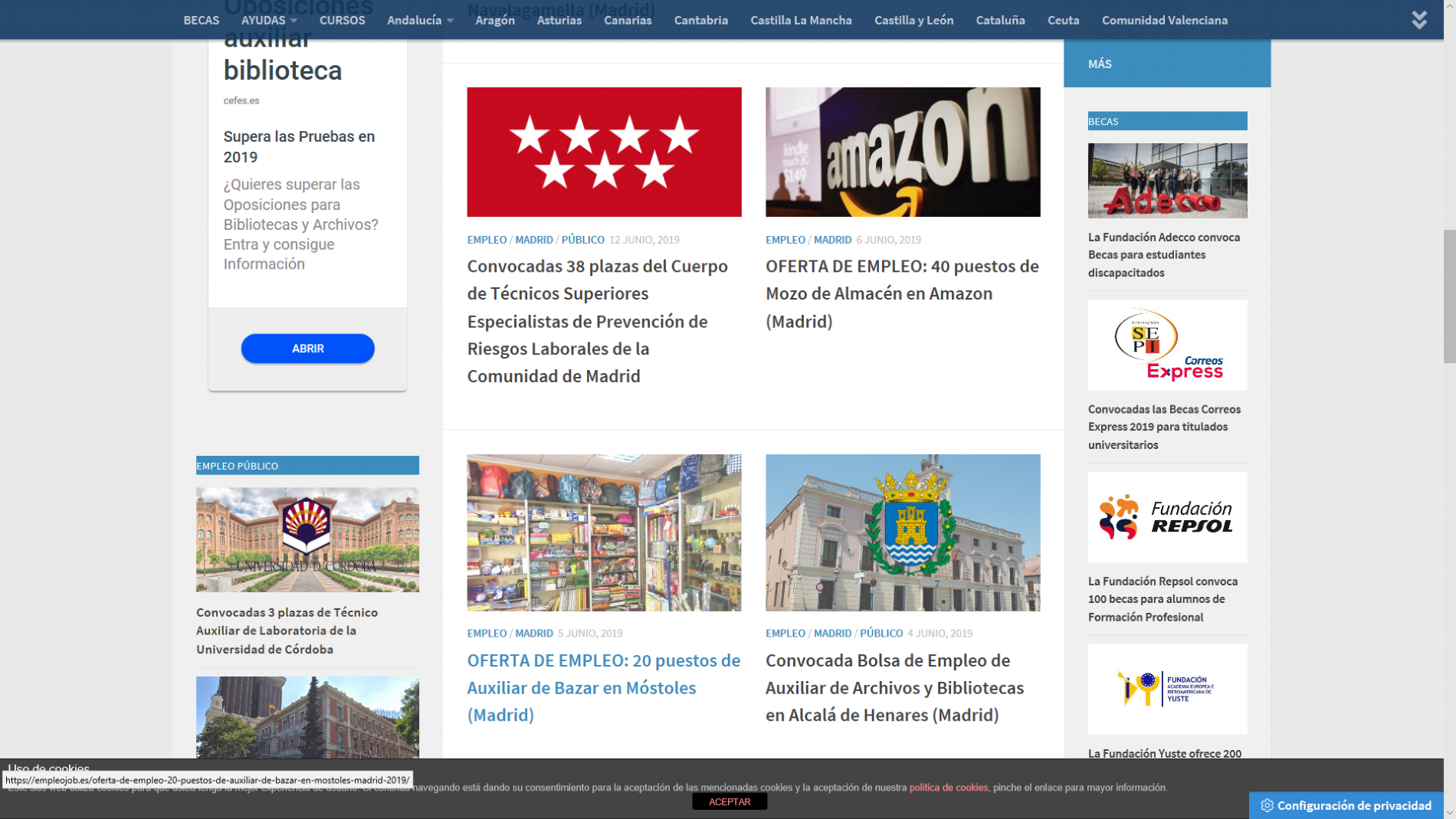The height and width of the screenshot is (819, 1456).
Task: Click the cefes.es ad source text
Action: point(241,100)
